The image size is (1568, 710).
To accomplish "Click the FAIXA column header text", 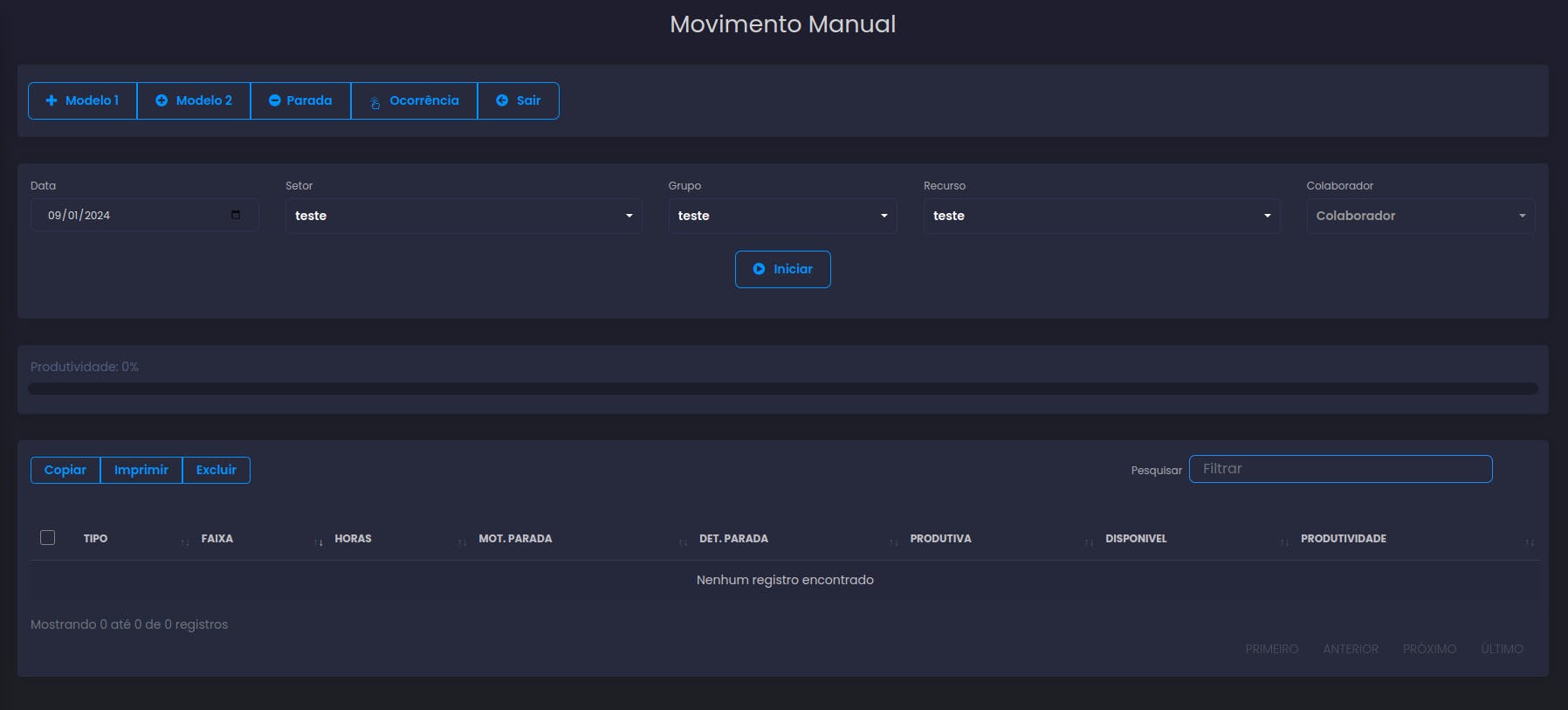I will [217, 539].
